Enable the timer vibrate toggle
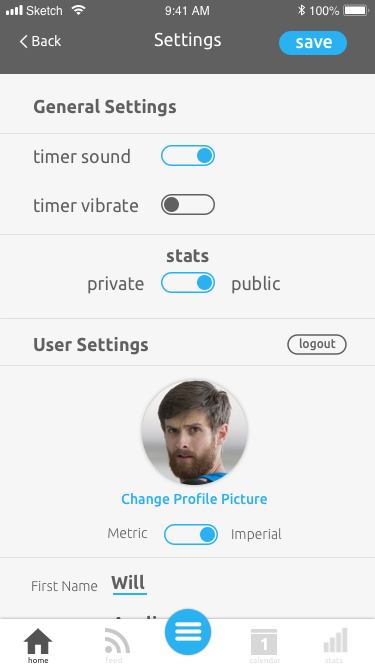 pos(188,205)
